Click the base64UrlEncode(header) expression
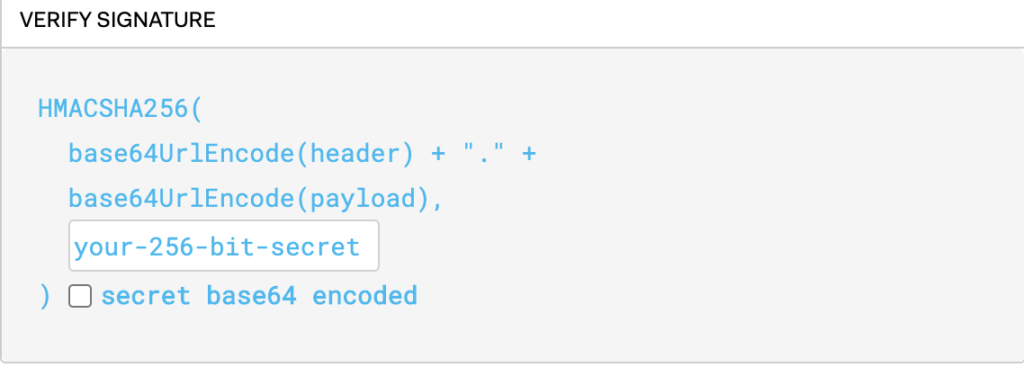 pos(241,153)
